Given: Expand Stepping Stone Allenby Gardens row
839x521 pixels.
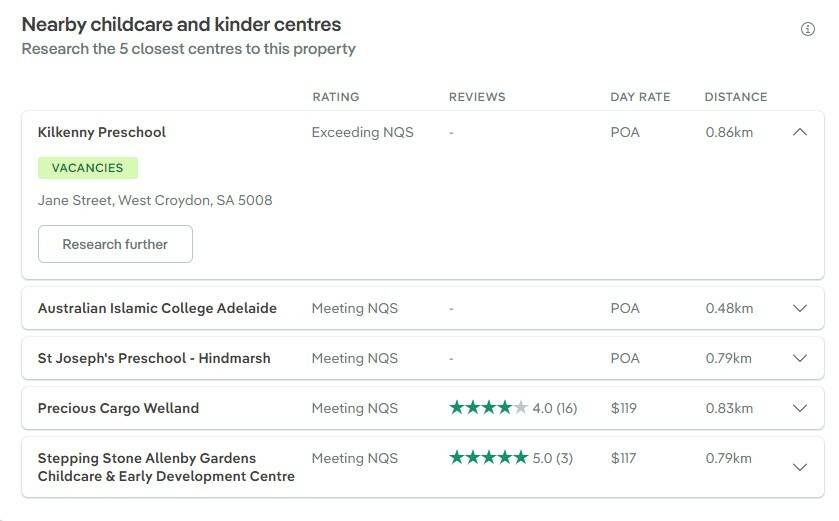Looking at the screenshot, I should click(799, 467).
